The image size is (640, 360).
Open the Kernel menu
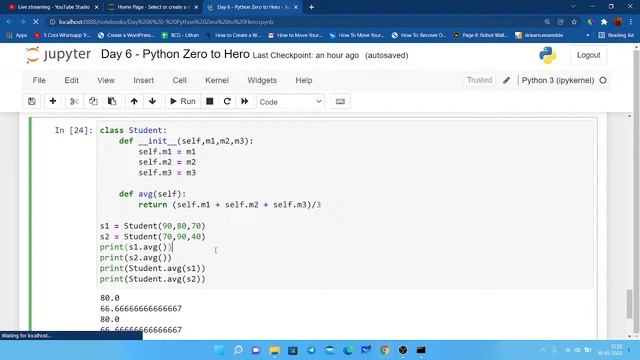click(217, 80)
